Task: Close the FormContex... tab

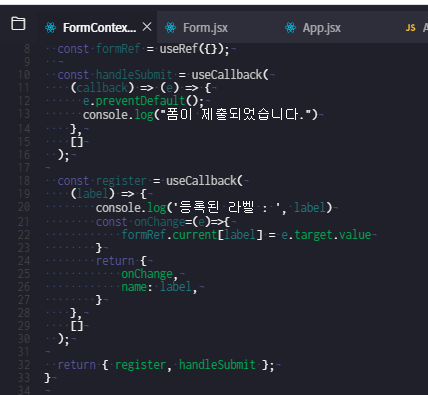Action: 147,27
